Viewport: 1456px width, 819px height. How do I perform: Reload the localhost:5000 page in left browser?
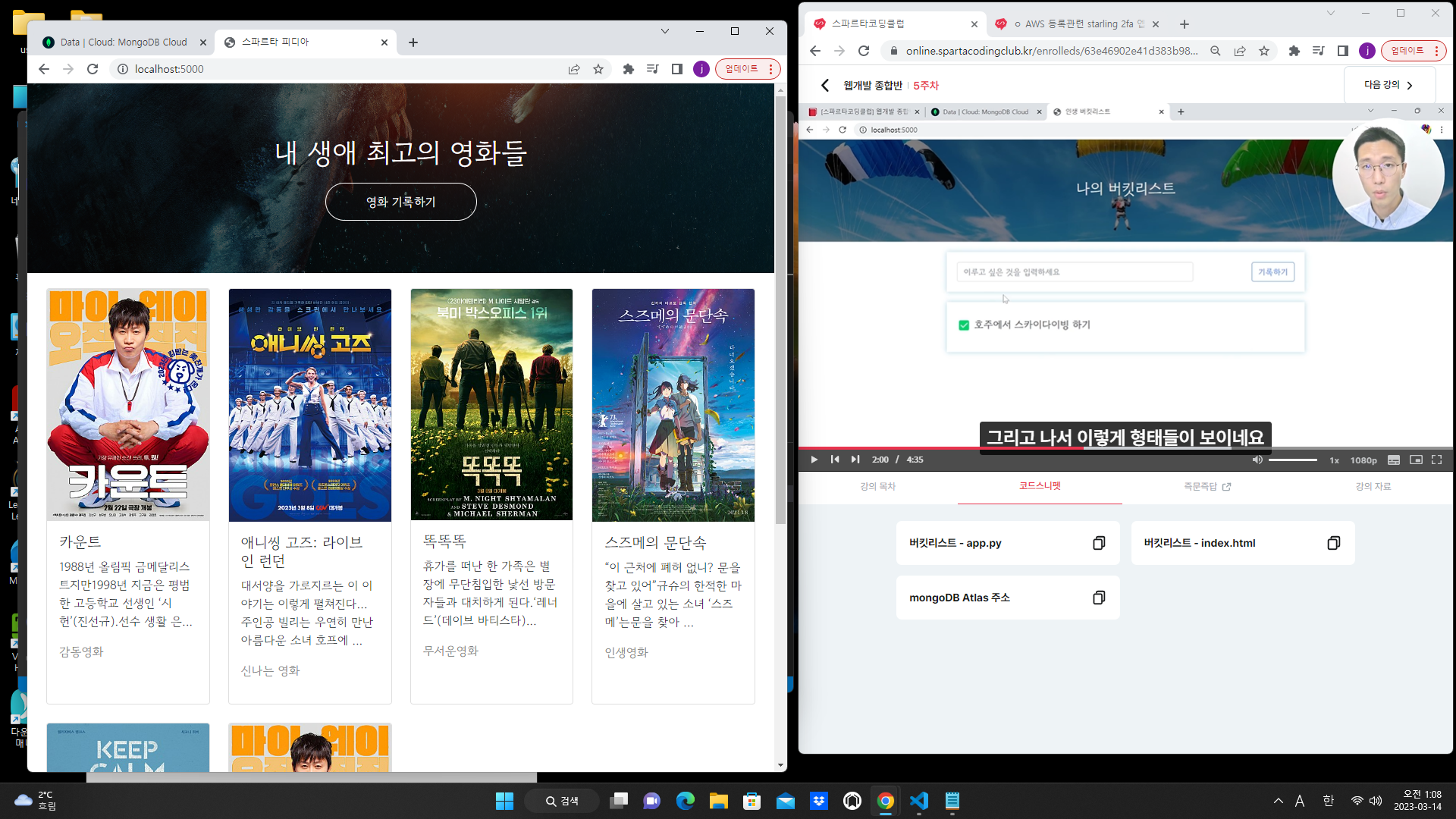[x=93, y=69]
